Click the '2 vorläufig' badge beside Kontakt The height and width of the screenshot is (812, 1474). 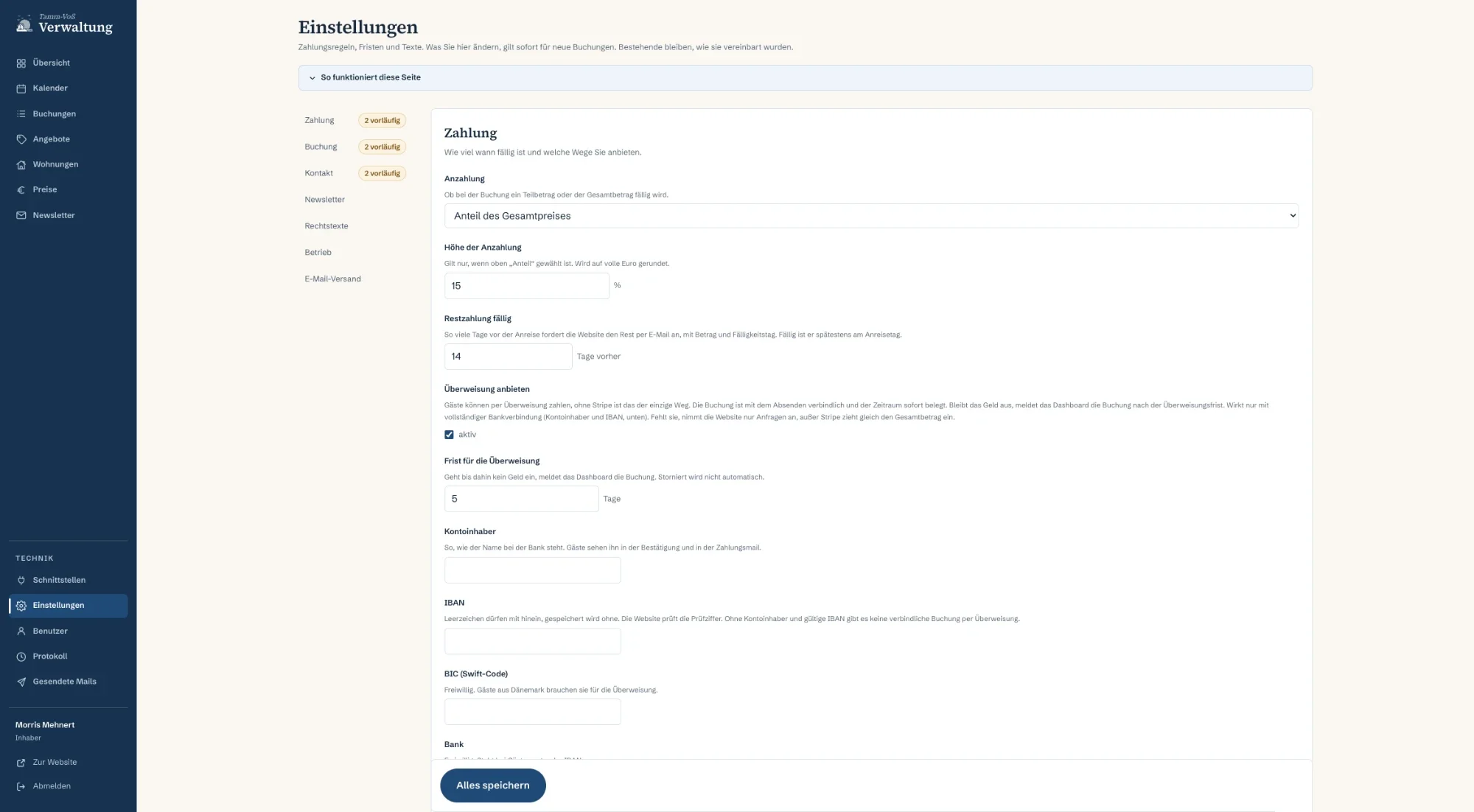pos(382,173)
